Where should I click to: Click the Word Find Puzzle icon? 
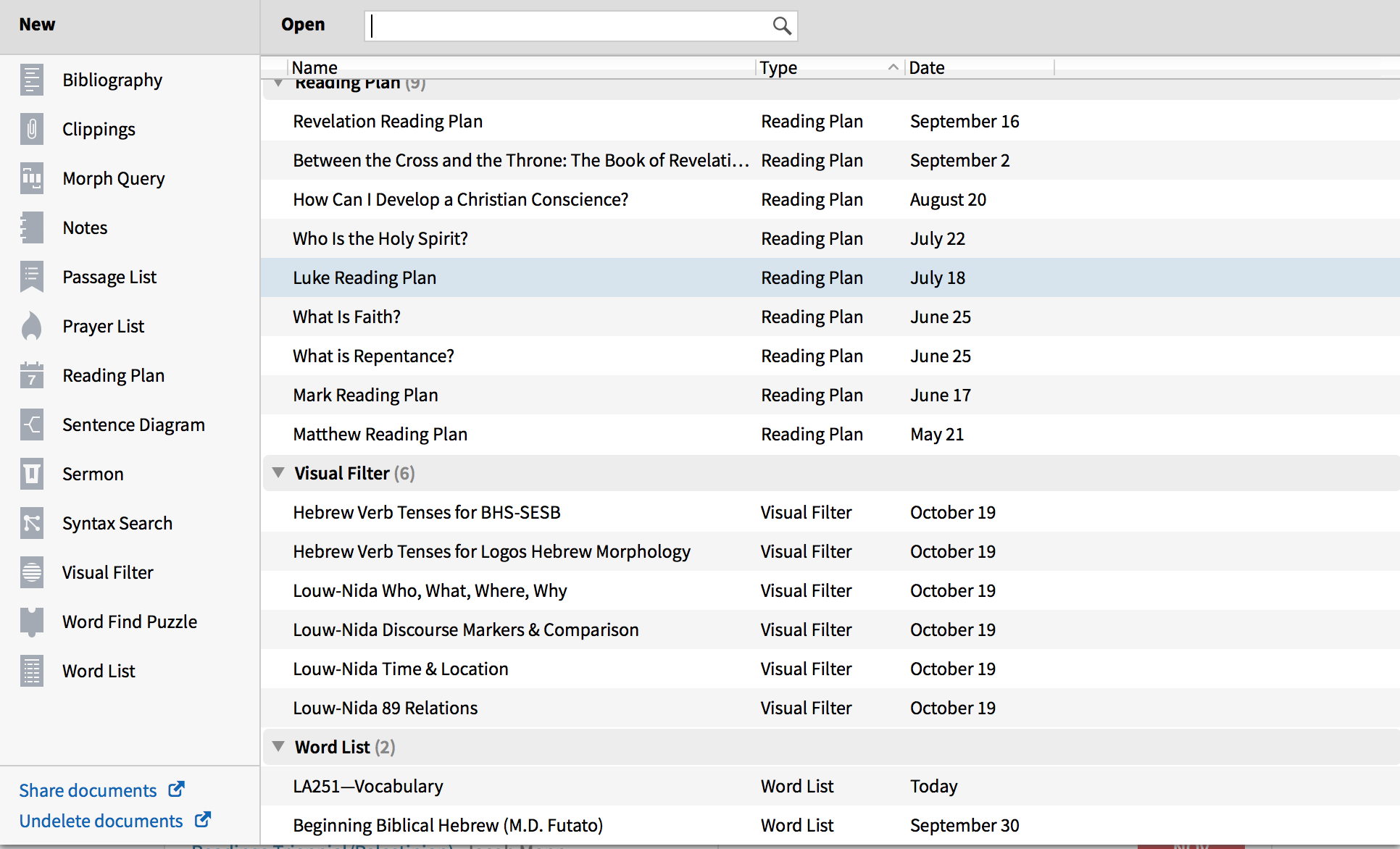pyautogui.click(x=32, y=622)
